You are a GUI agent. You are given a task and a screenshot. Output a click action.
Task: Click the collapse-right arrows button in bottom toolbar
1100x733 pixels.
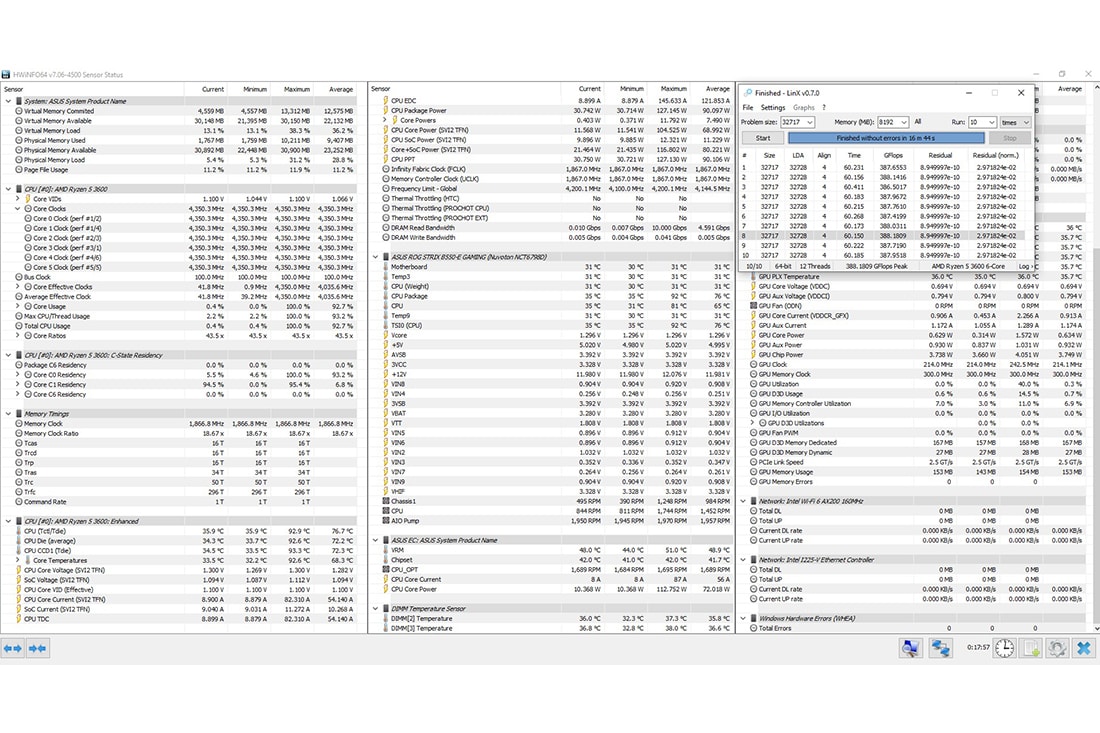point(38,649)
